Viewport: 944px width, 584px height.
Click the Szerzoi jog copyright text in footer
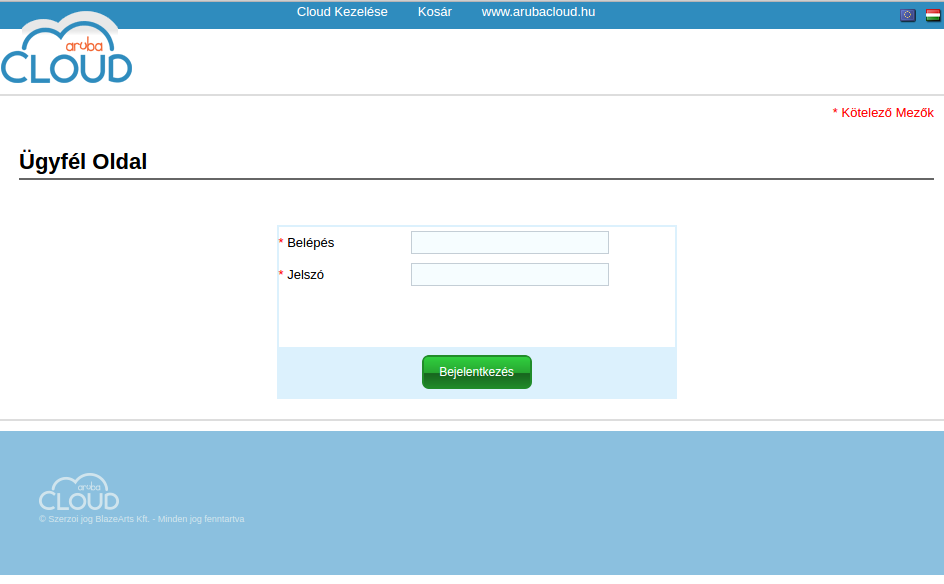coord(141,520)
